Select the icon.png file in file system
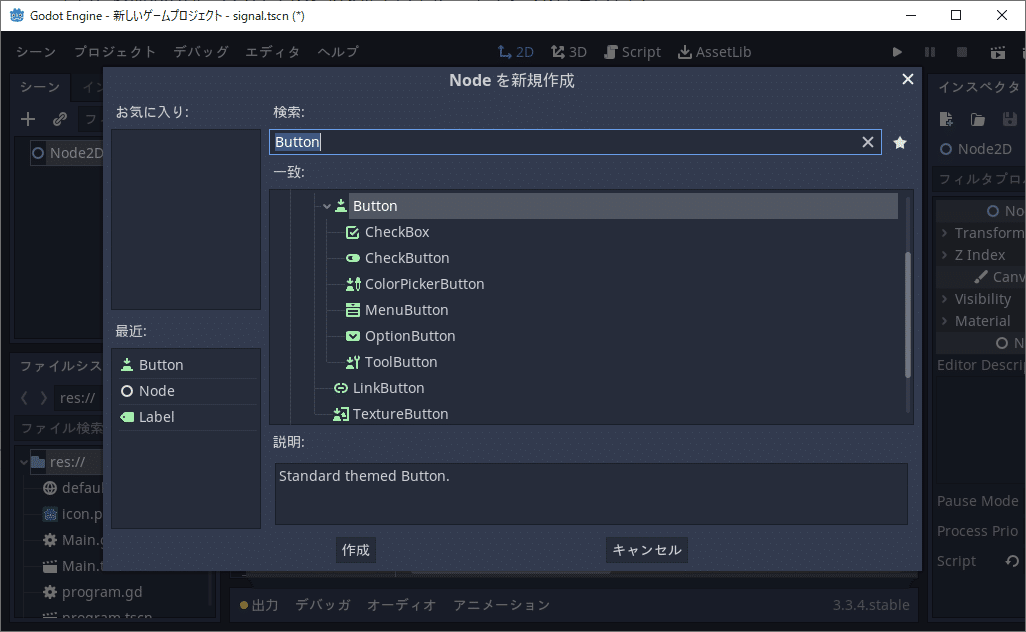This screenshot has width=1026, height=632. (73, 515)
